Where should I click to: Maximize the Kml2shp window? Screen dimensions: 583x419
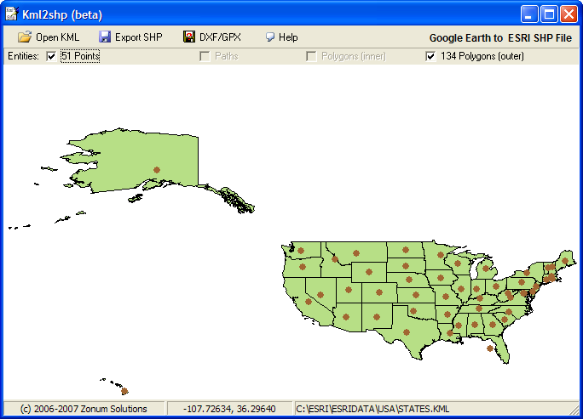tap(549, 14)
